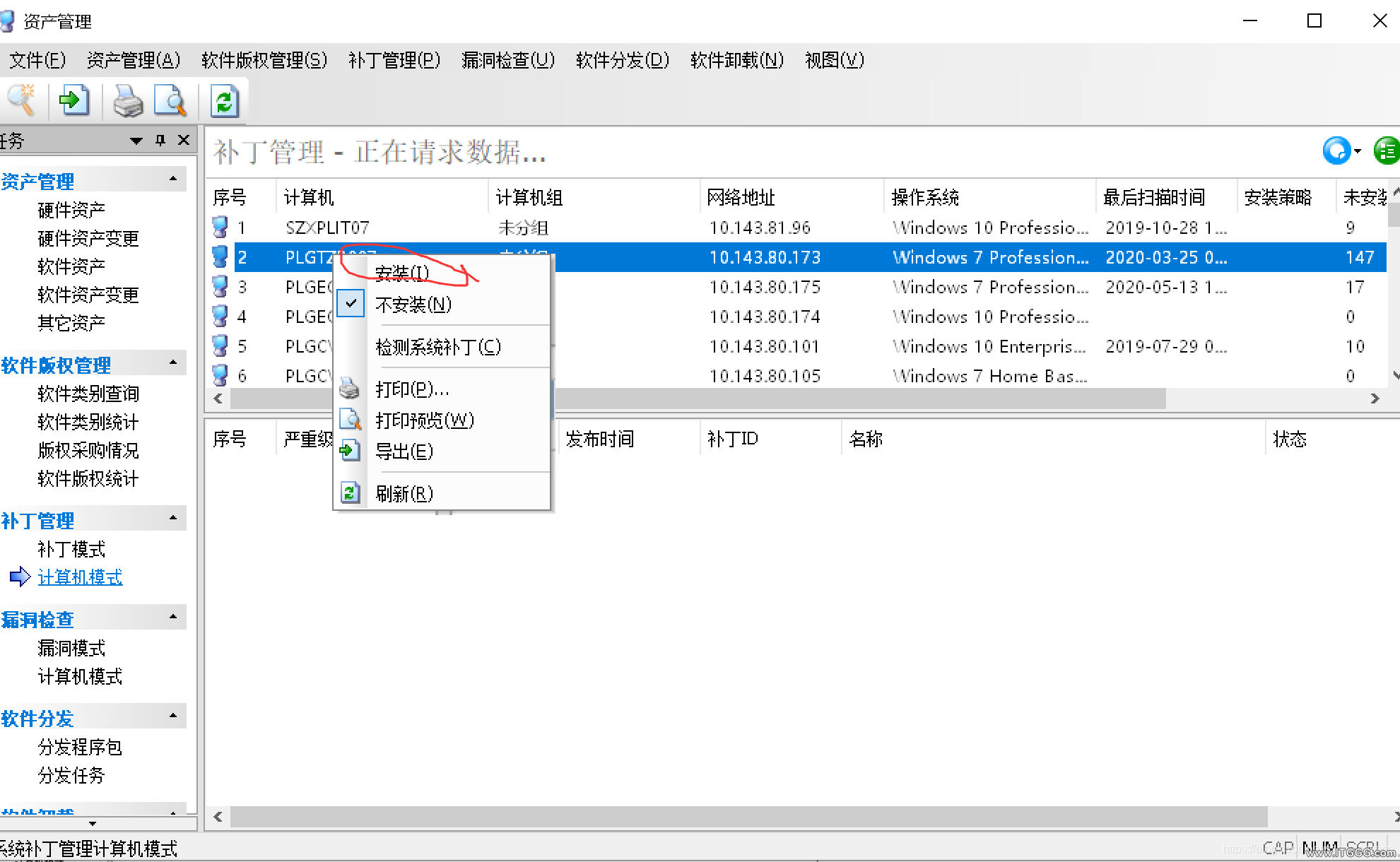Open 硬件资产变更 in sidebar
1400x862 pixels.
click(x=88, y=238)
